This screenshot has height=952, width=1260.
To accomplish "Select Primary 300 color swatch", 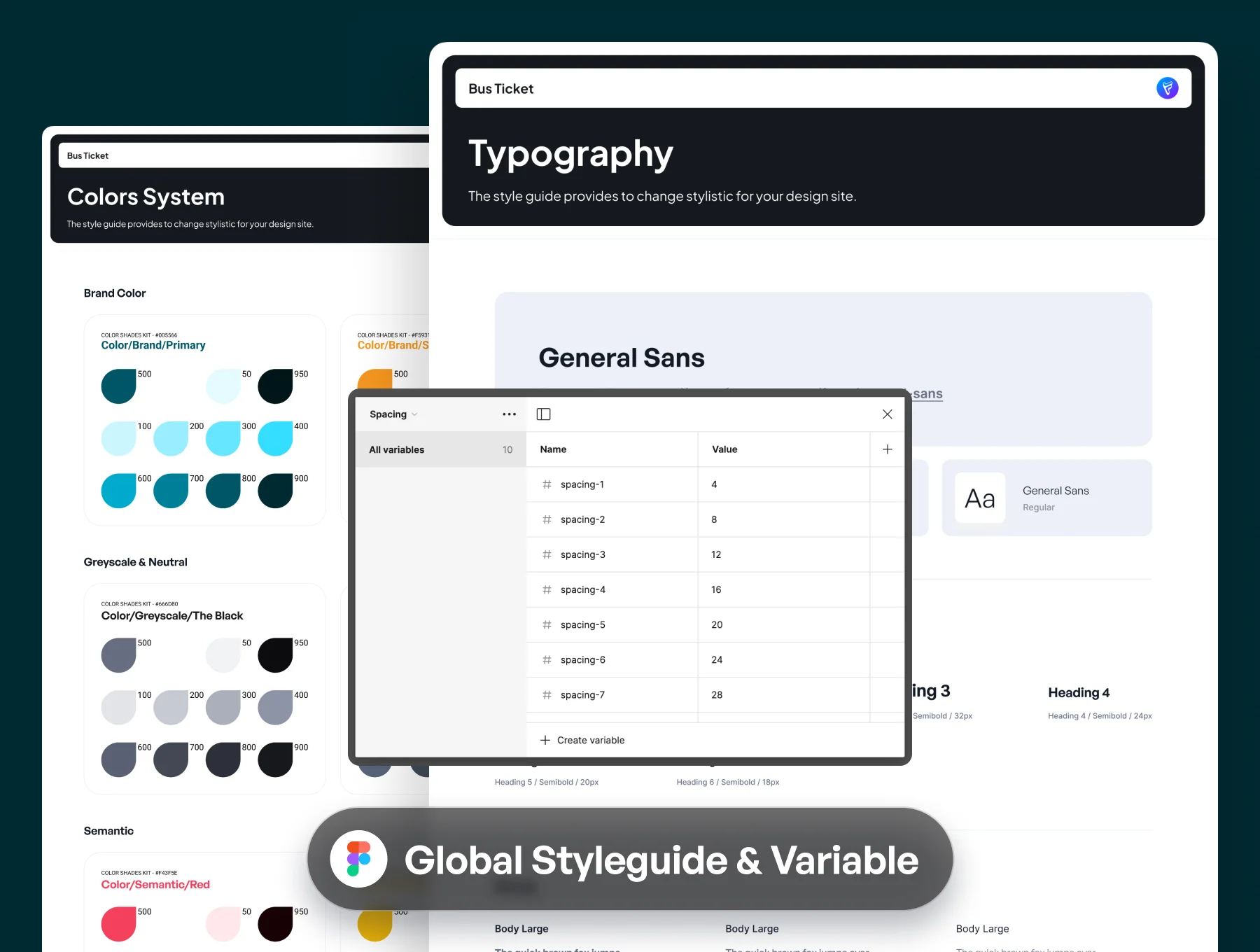I will (223, 439).
